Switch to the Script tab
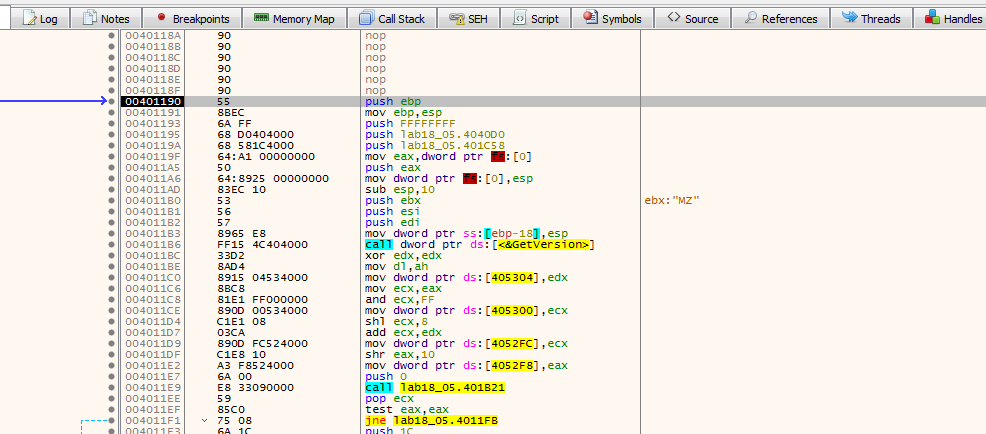The image size is (986, 434). [536, 19]
